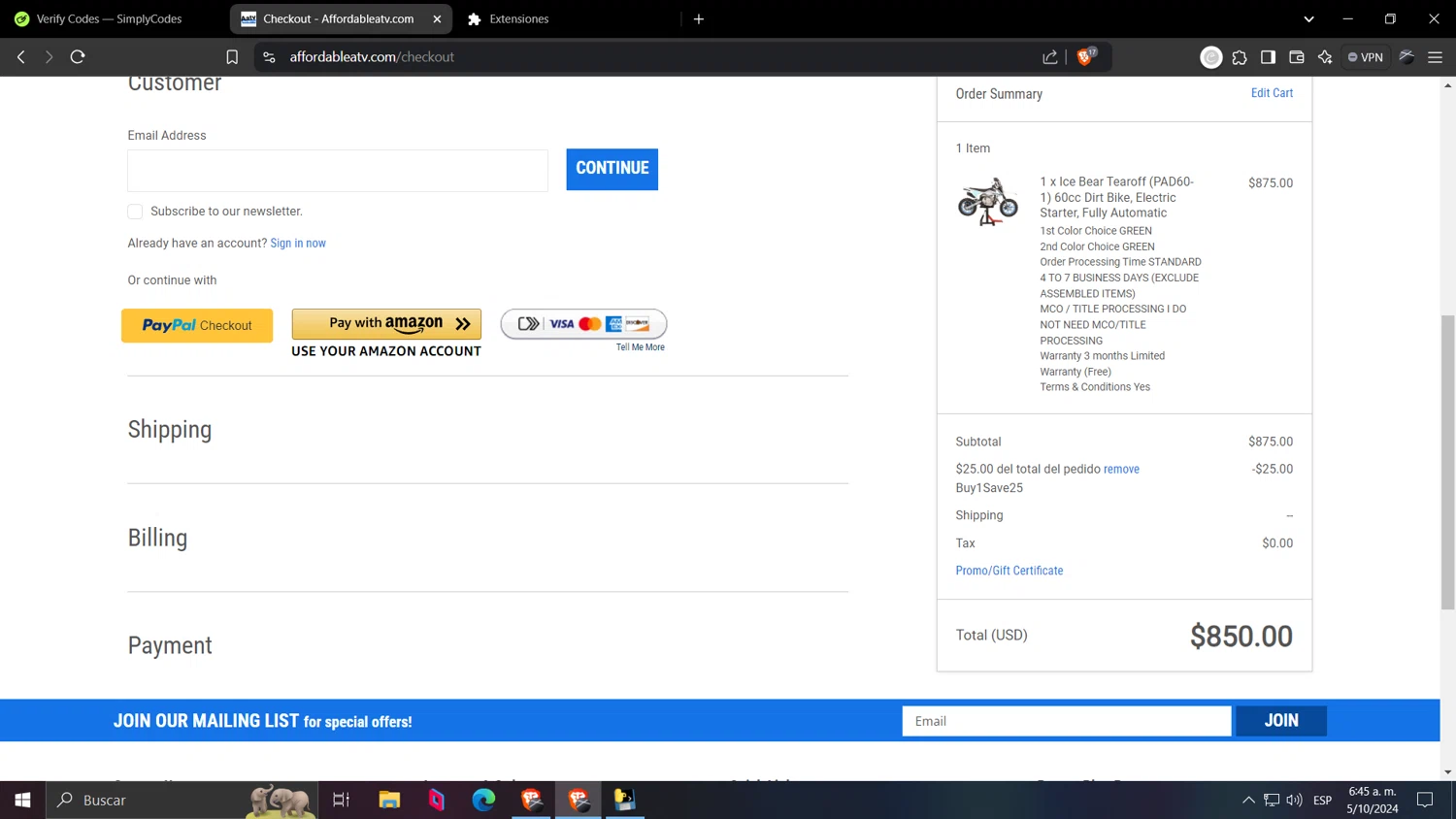Open the Brave Wallet icon
Screen dimensions: 1456x819
point(1297,57)
